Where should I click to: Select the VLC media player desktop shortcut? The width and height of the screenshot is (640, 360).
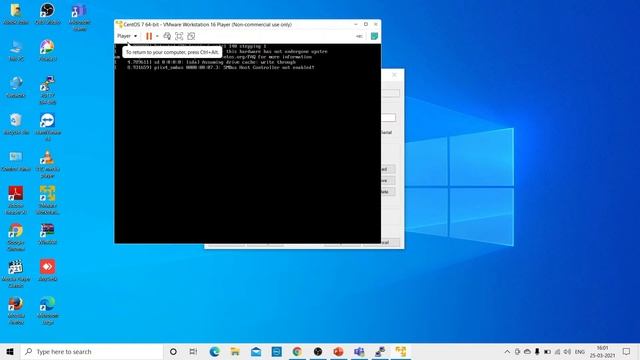point(47,164)
